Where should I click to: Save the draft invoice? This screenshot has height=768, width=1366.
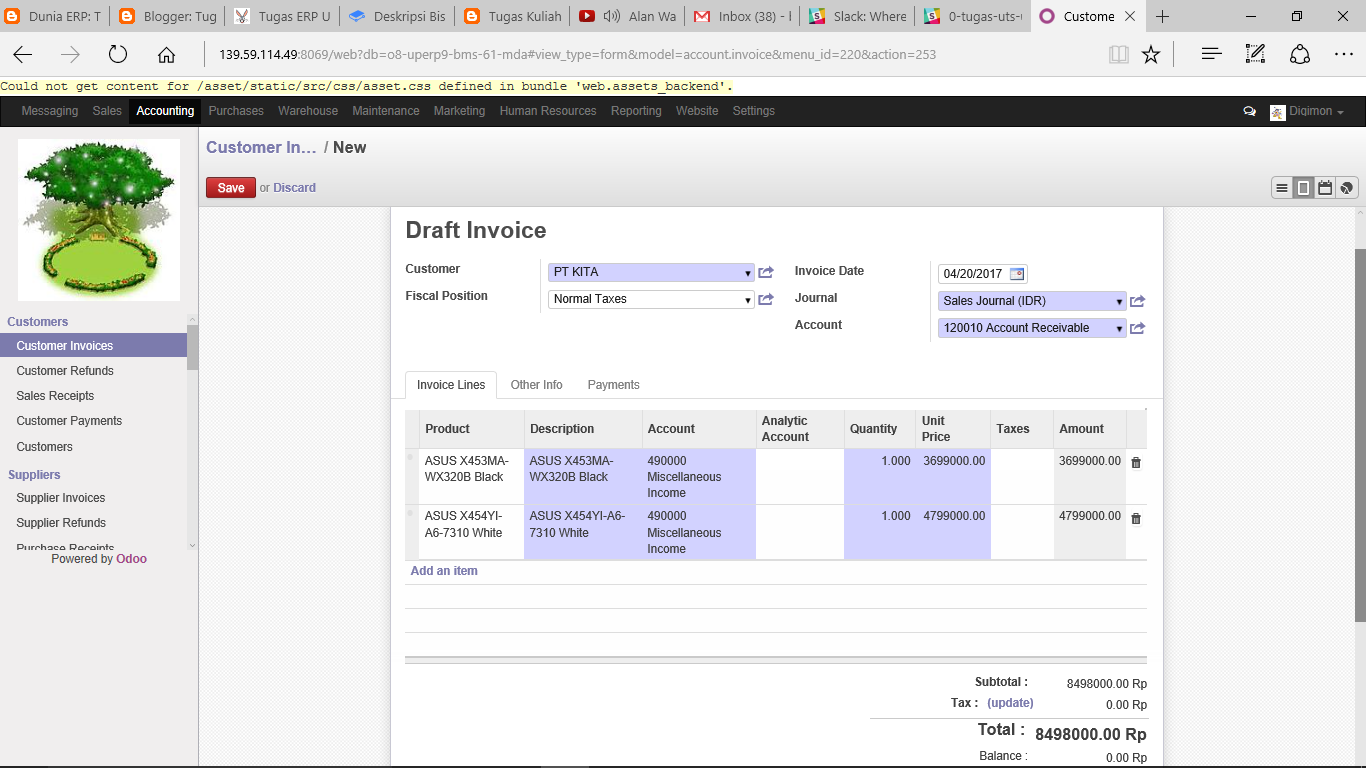(231, 188)
